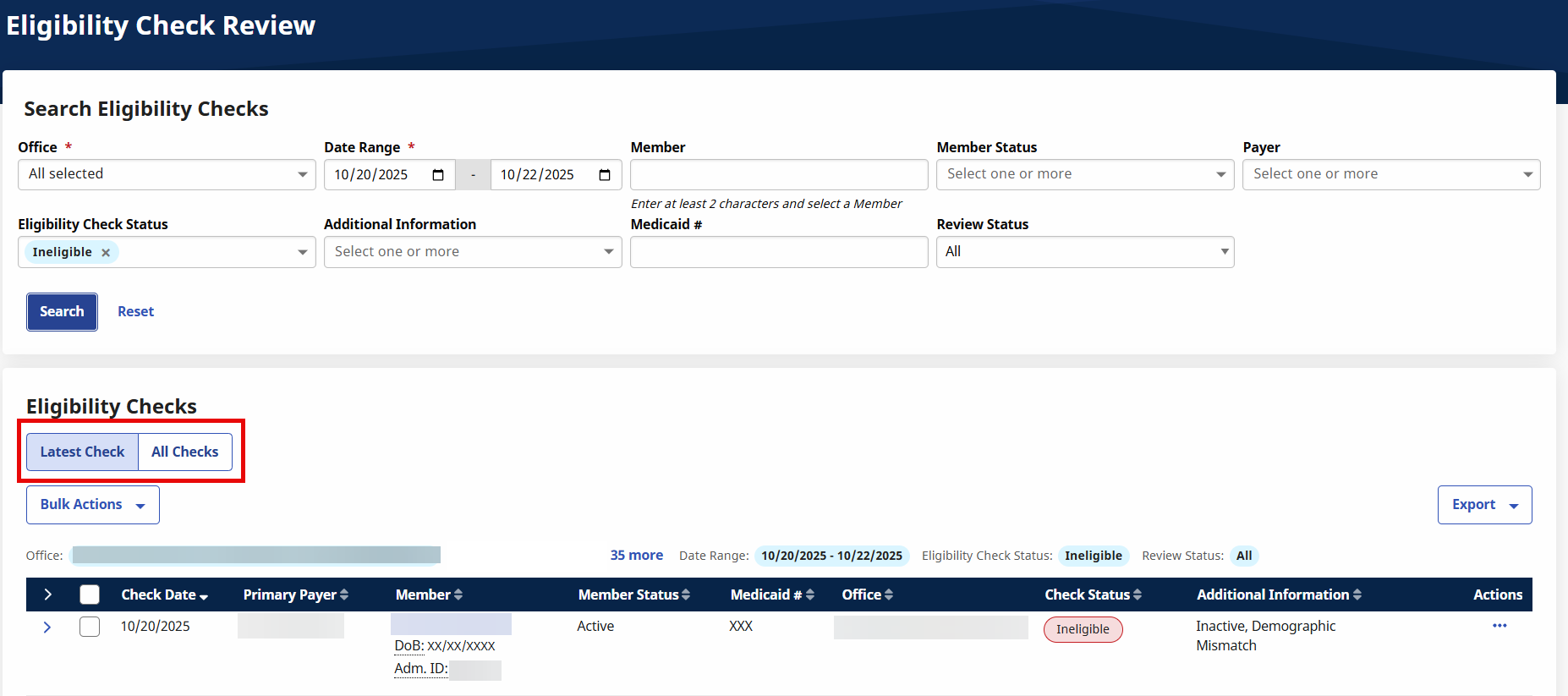Open the Review Status dropdown
The height and width of the screenshot is (696, 1568).
pyautogui.click(x=1084, y=252)
